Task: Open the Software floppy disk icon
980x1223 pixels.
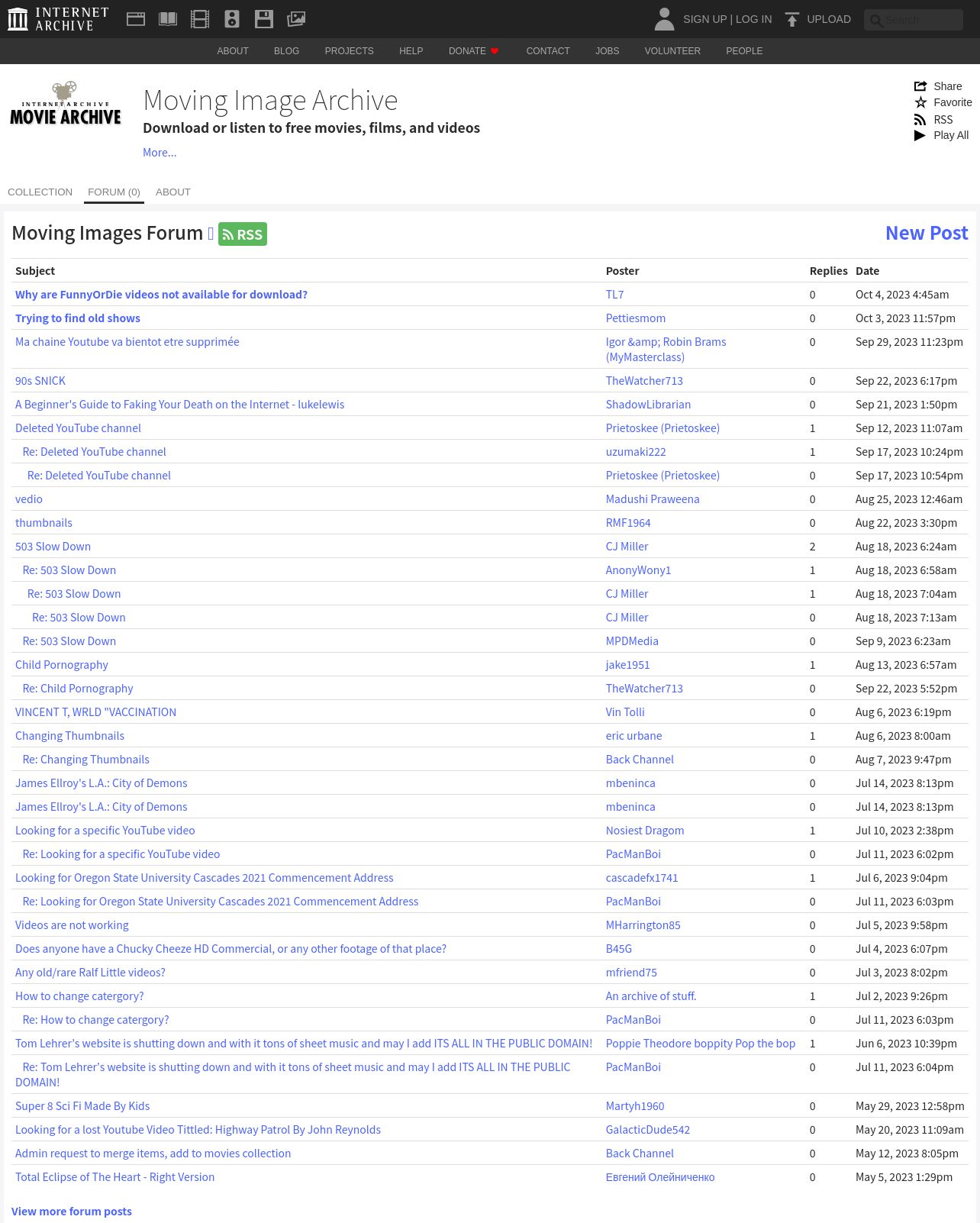Action: (264, 19)
